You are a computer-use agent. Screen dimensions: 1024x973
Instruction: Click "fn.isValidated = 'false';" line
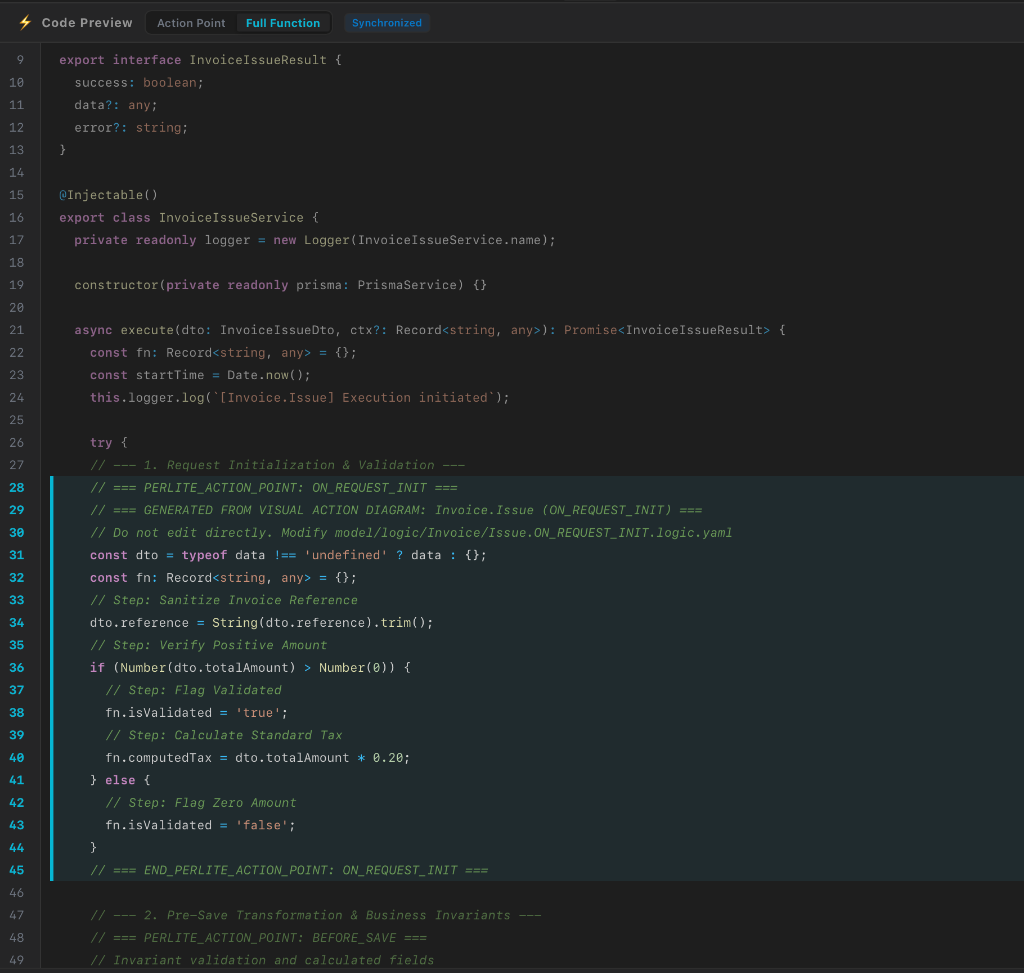click(x=200, y=825)
